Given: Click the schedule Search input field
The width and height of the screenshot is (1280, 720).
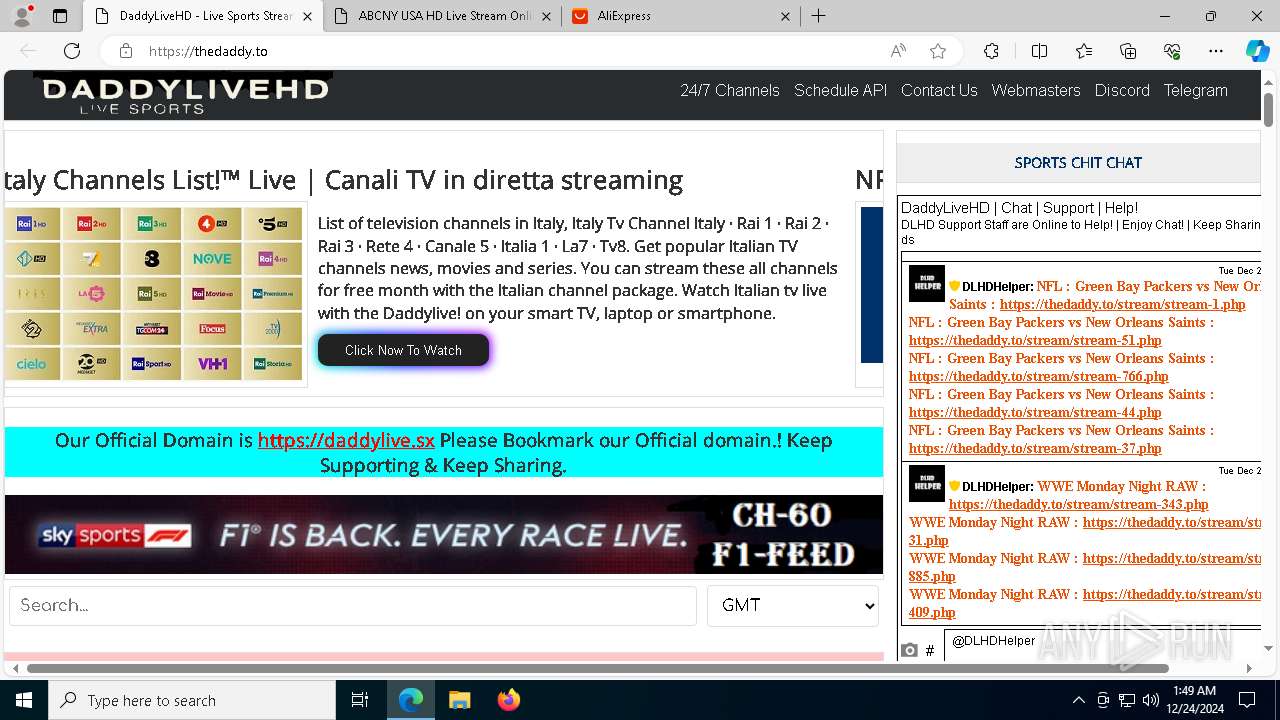Looking at the screenshot, I should tap(353, 605).
